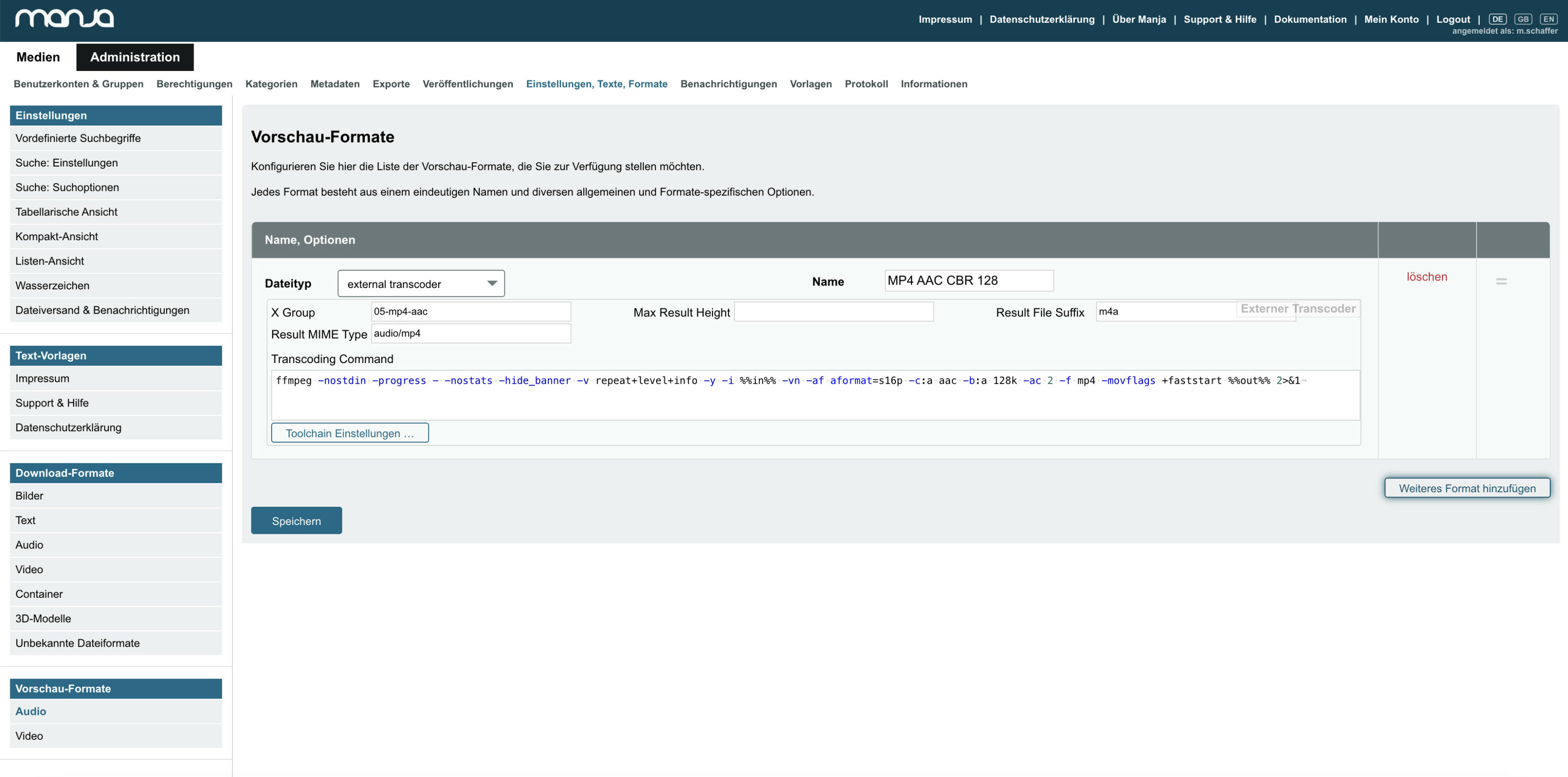Switch language using the EN badge
Viewport: 1568px width, 777px height.
pos(1548,19)
